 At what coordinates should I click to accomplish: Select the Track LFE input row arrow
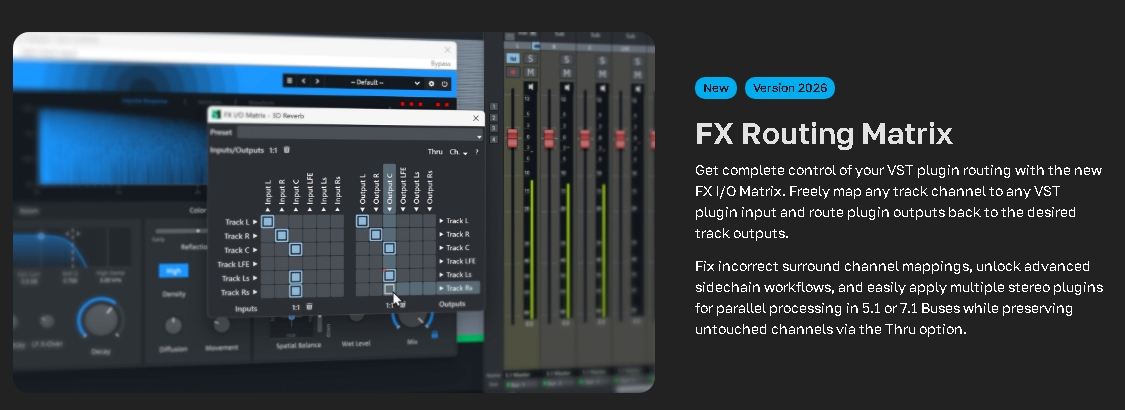tap(255, 264)
